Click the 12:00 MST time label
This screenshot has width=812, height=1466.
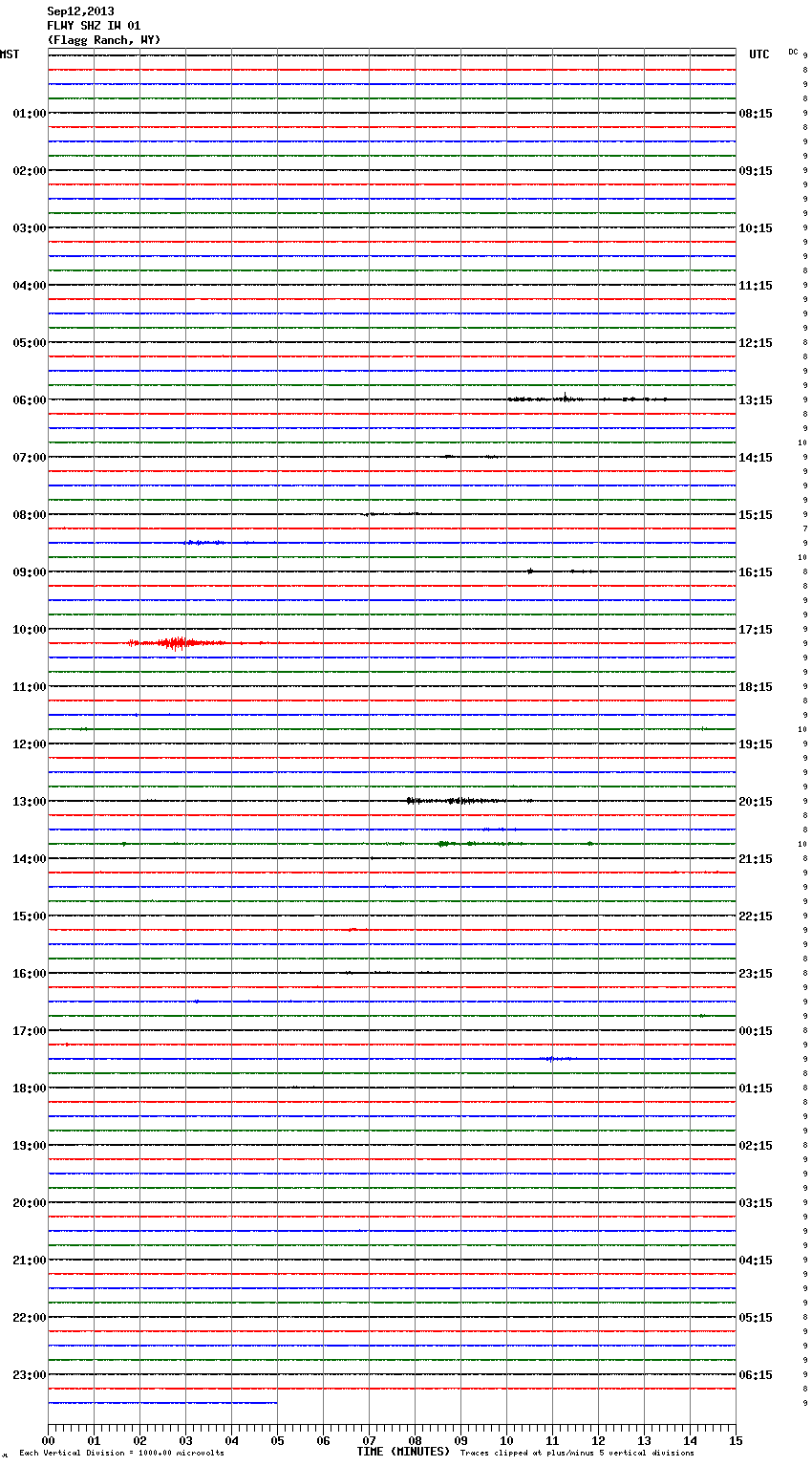click(30, 744)
